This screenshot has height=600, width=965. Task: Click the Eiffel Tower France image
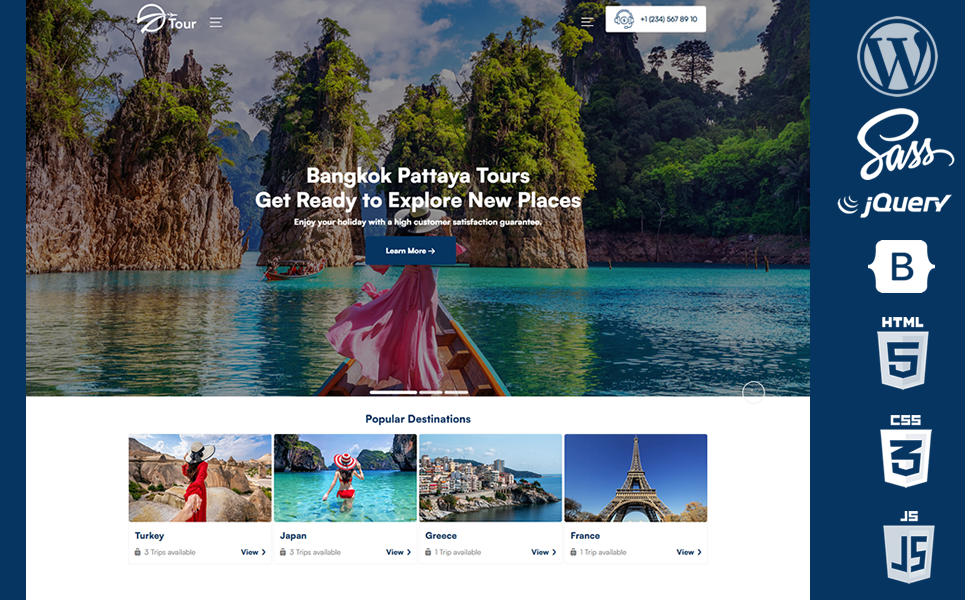point(635,478)
